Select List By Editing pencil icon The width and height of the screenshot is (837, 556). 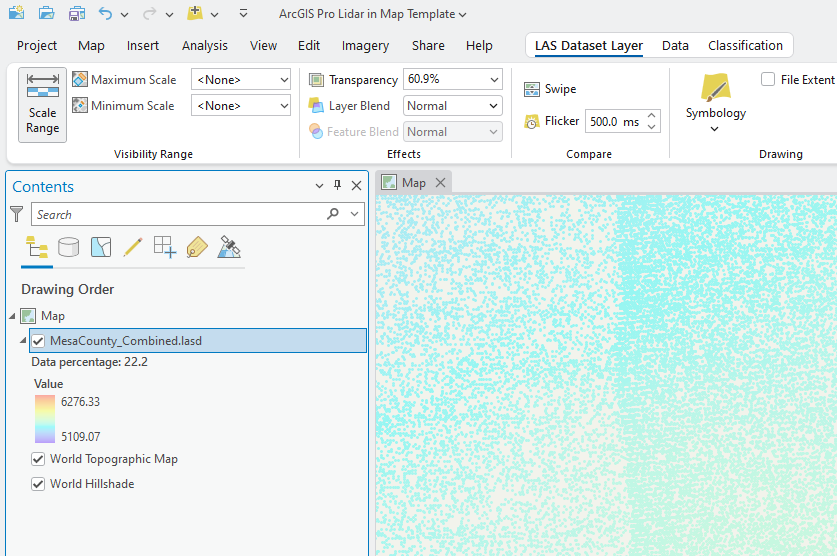coord(132,248)
